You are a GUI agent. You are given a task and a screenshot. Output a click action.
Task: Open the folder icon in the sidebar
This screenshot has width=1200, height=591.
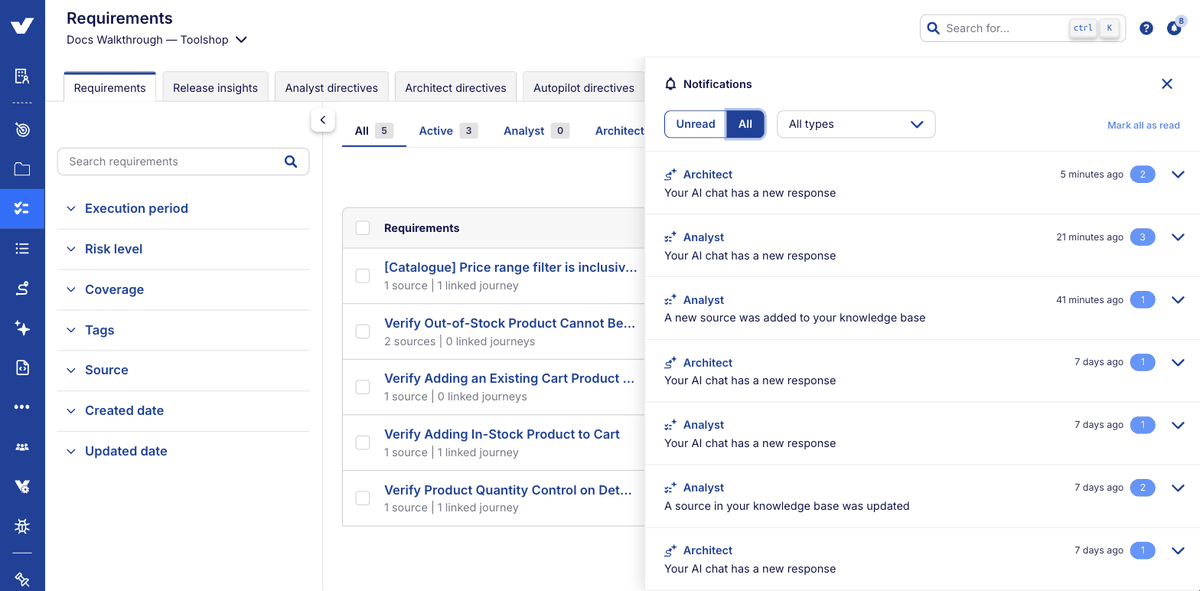pos(22,169)
